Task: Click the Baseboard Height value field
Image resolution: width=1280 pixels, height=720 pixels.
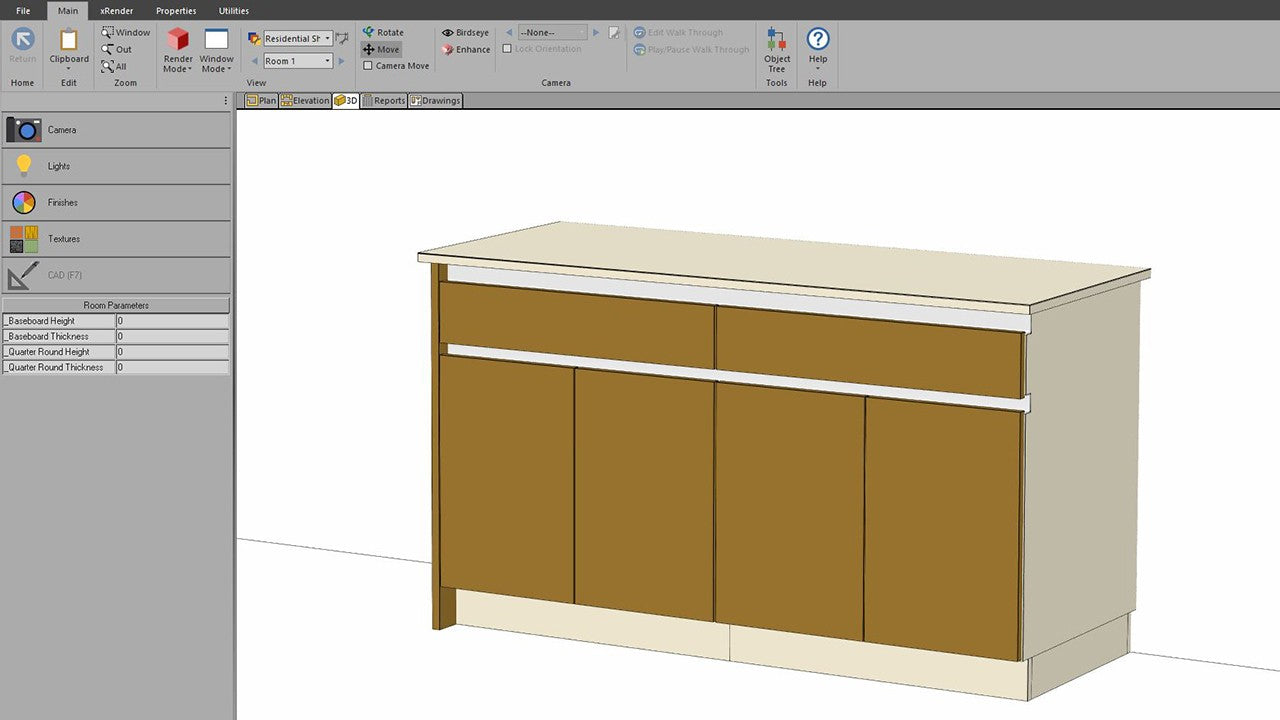Action: [x=172, y=321]
